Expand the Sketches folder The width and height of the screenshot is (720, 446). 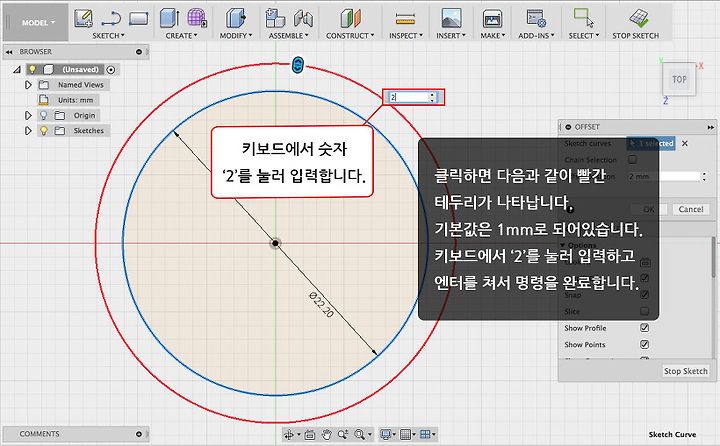[28, 130]
